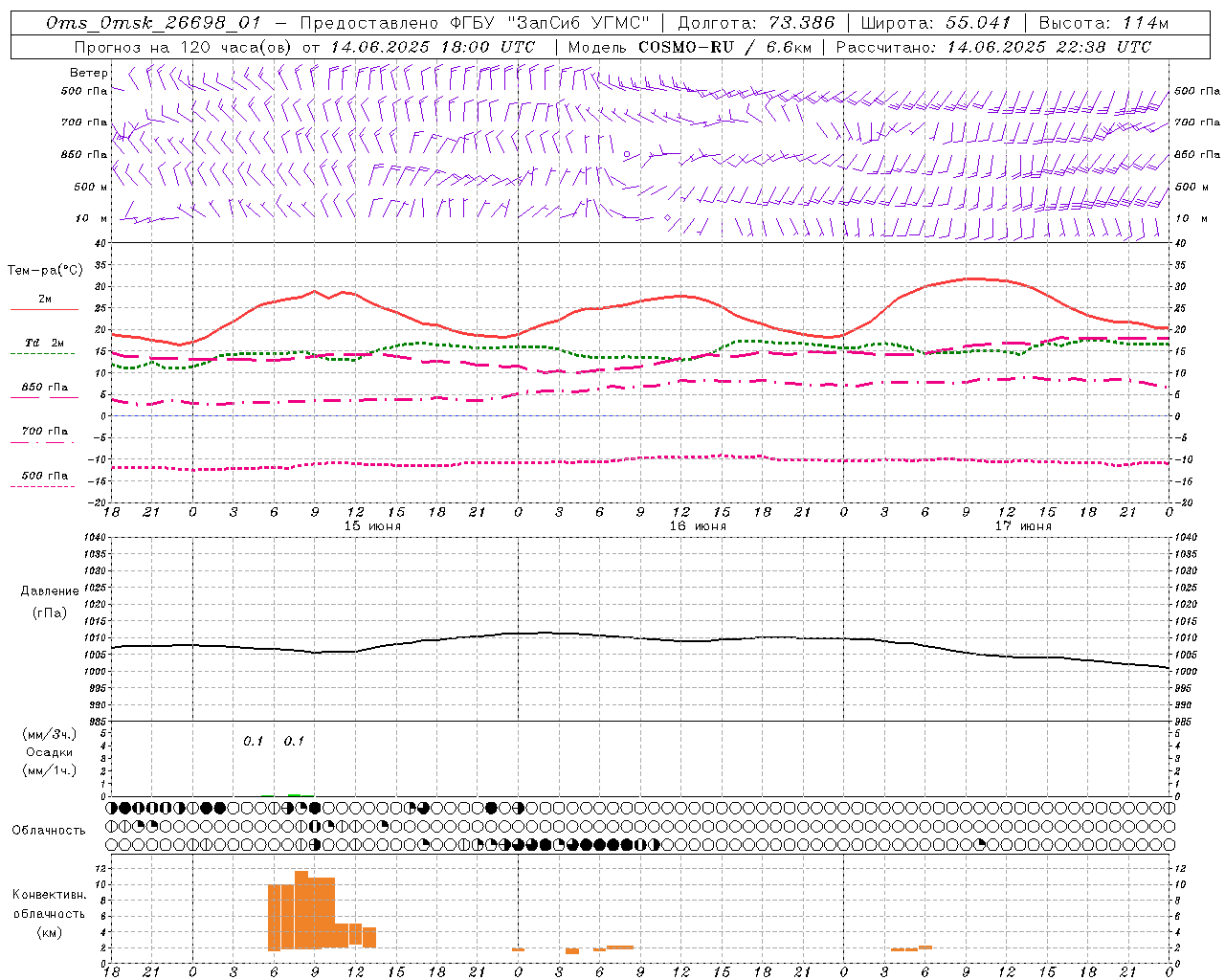
Task: Click the "Осадки" precipitation label
Action: click(50, 752)
